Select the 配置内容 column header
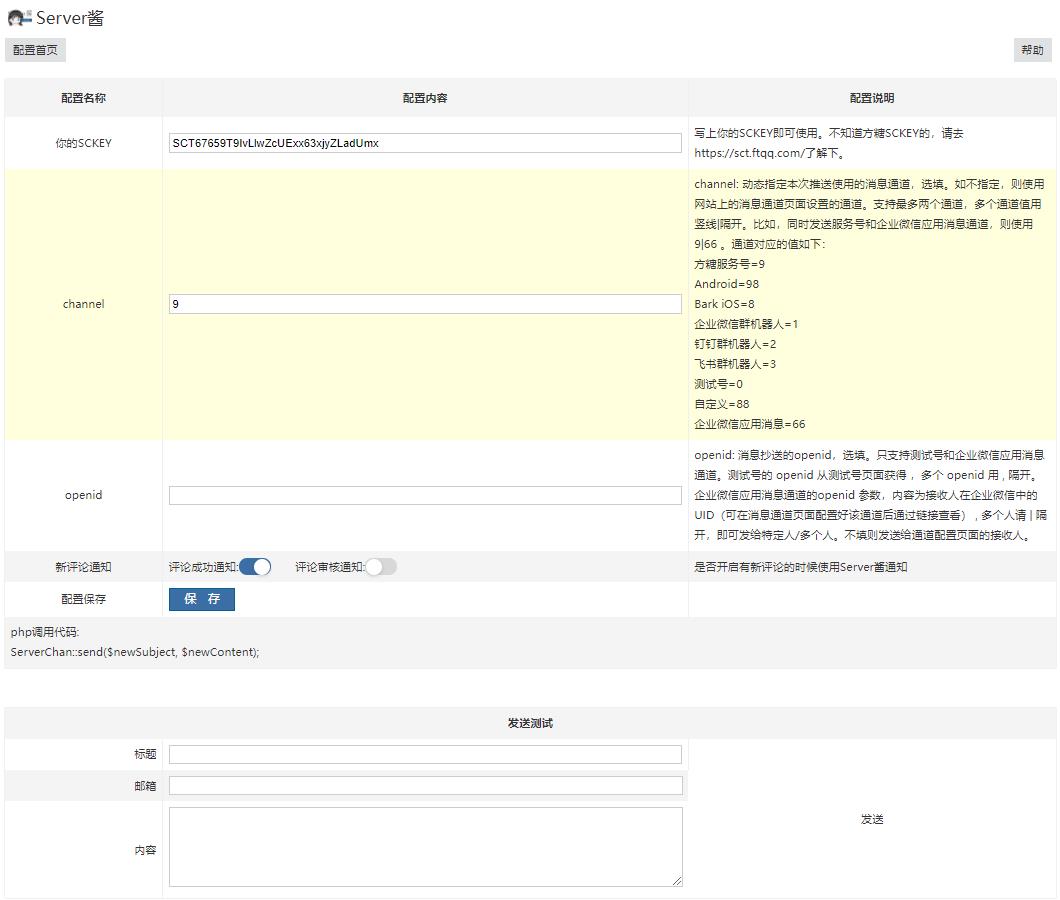Image resolution: width=1060 pixels, height=900 pixels. click(x=425, y=98)
